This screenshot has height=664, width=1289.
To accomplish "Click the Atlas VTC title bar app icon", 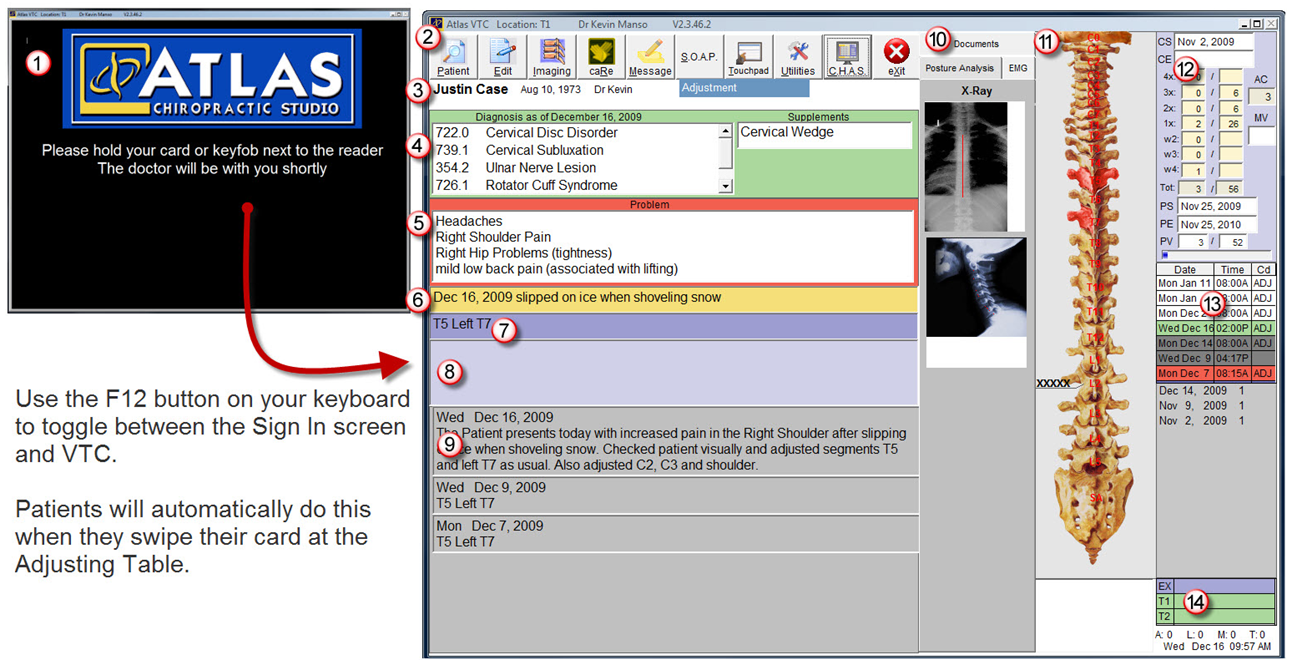I will 435,24.
